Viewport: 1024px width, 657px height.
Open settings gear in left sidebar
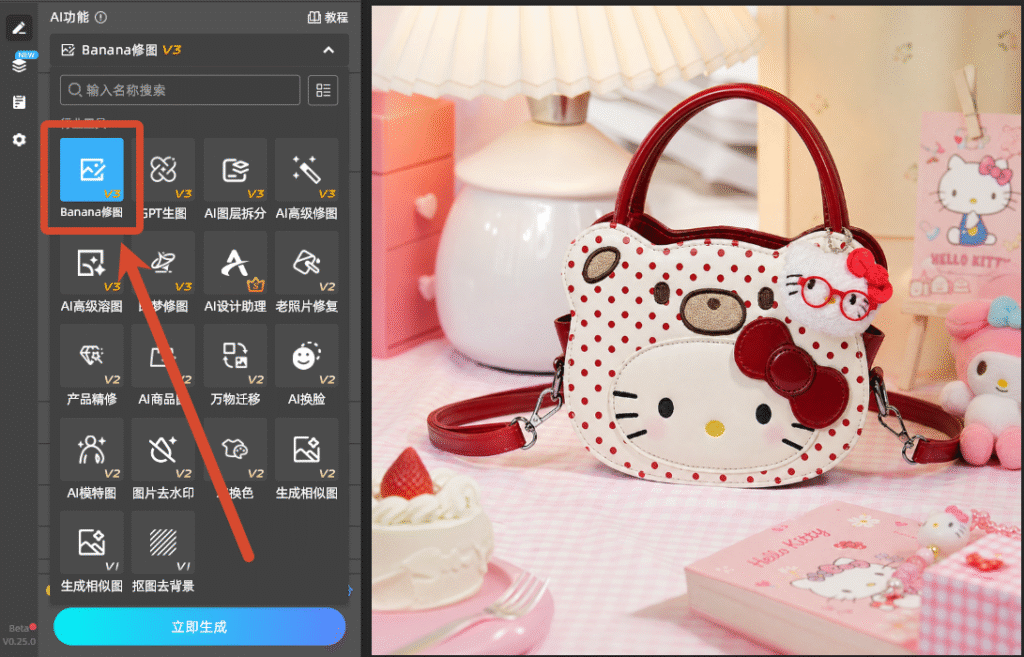point(19,139)
